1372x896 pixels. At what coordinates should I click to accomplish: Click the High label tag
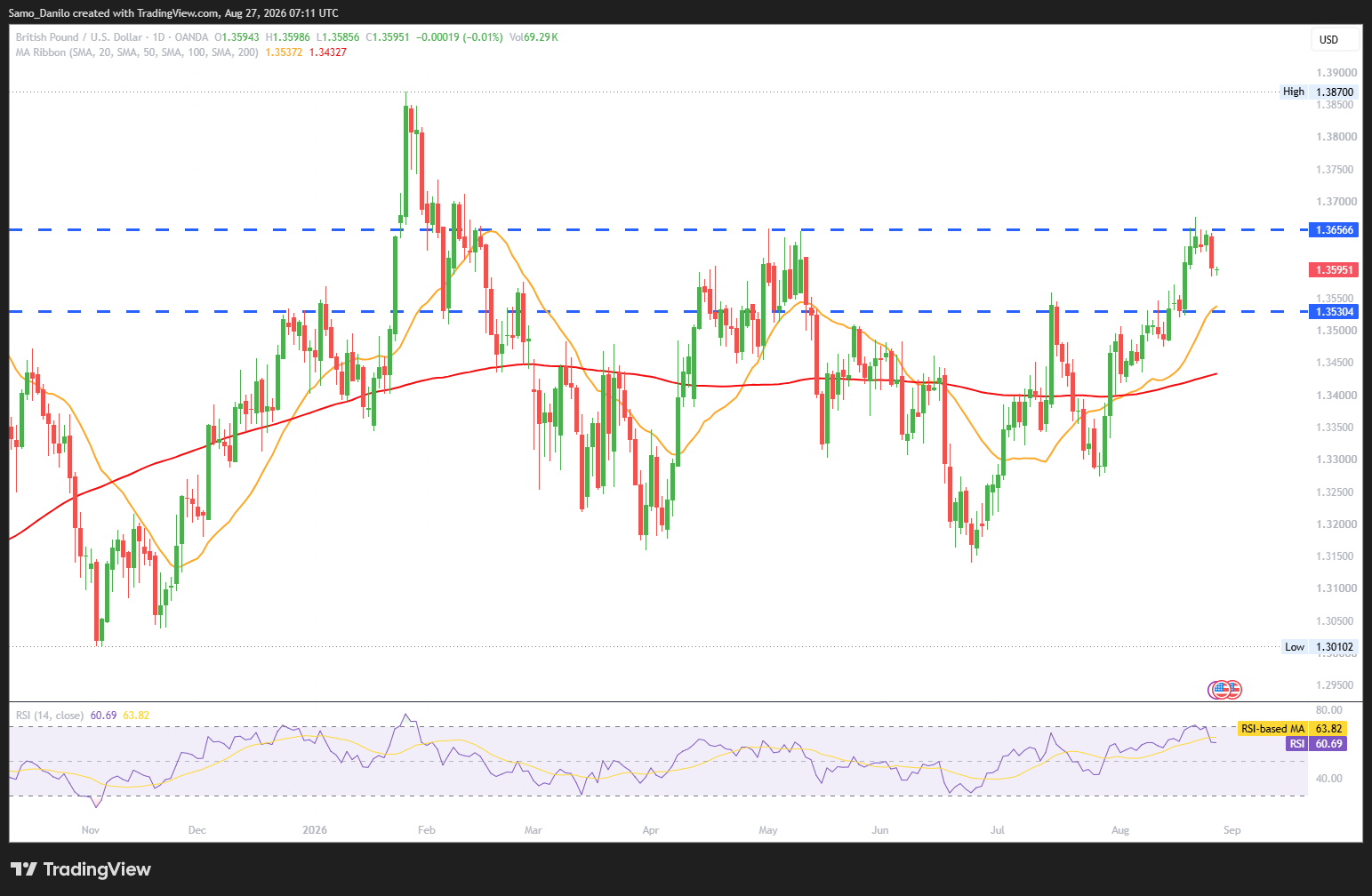(1294, 92)
